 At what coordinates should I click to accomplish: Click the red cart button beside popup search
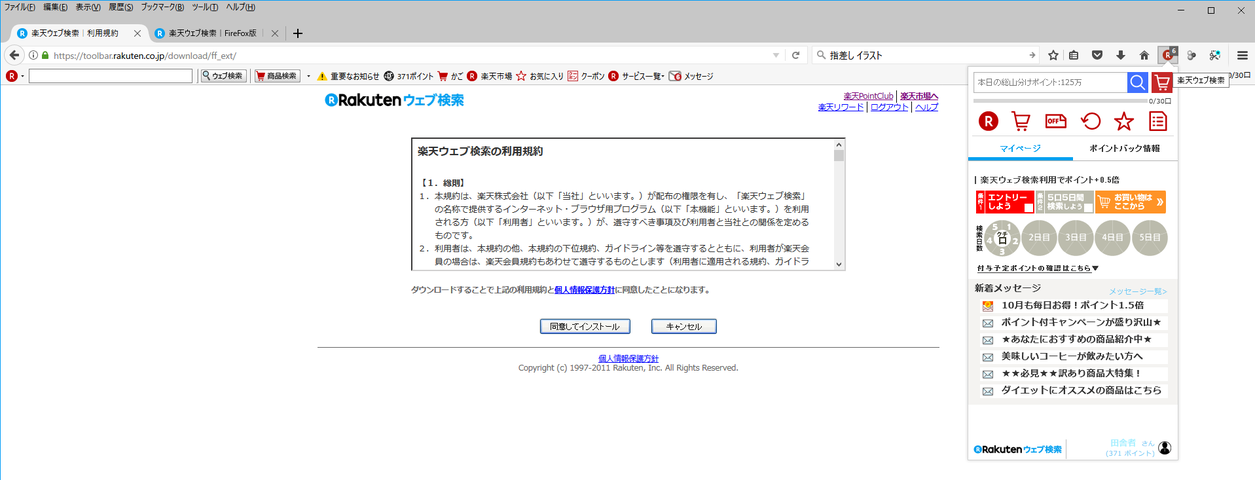[1161, 82]
